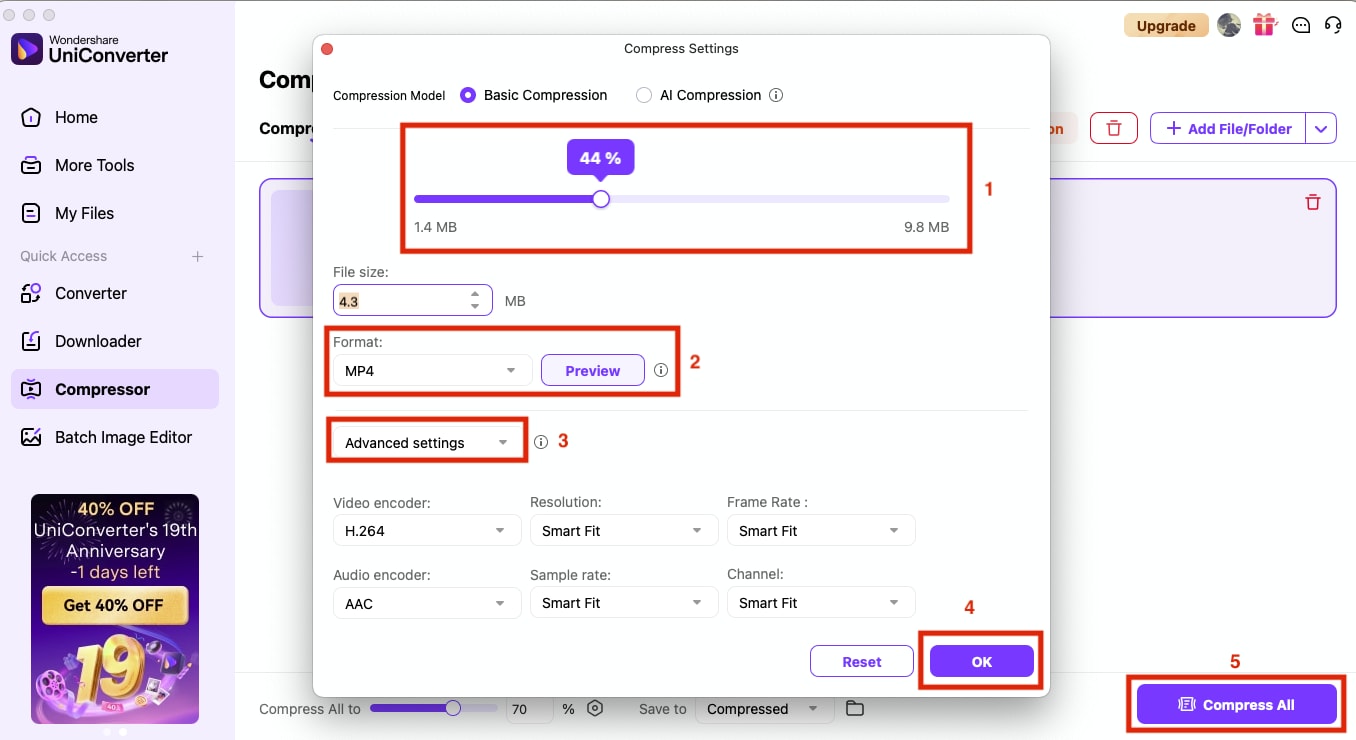Open the Resolution dropdown set to Smart Fit
1356x740 pixels.
tap(623, 530)
